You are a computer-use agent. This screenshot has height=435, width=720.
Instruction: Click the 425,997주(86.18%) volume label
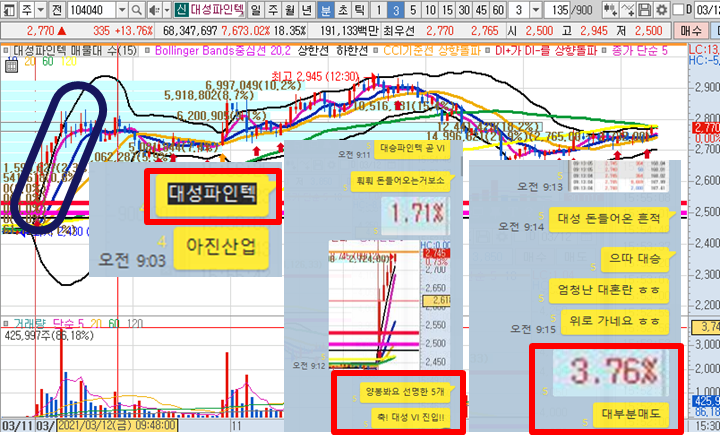coord(49,336)
